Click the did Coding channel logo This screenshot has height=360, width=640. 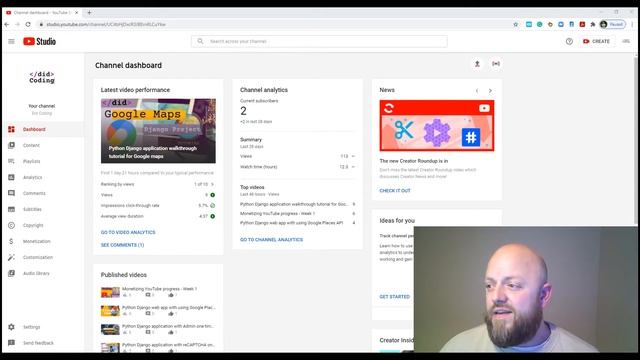point(42,77)
